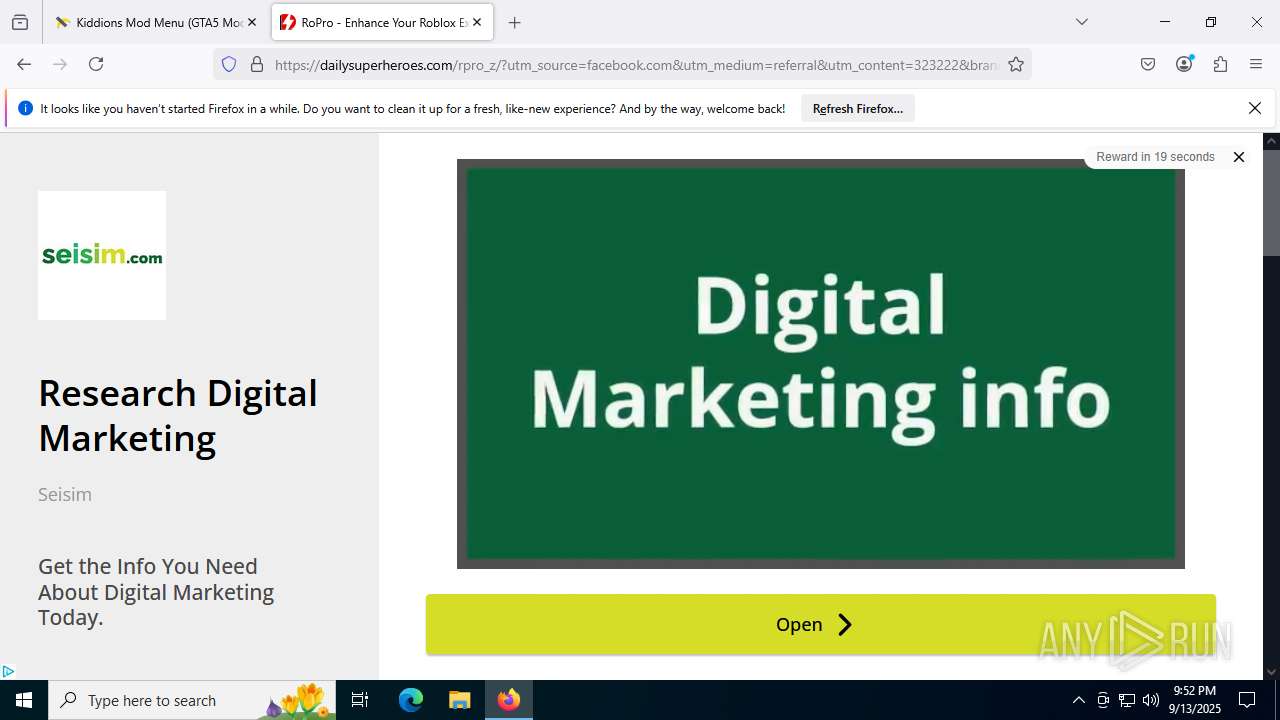Open the Windows notification center
Screen dimensions: 1280x720
point(1247,700)
